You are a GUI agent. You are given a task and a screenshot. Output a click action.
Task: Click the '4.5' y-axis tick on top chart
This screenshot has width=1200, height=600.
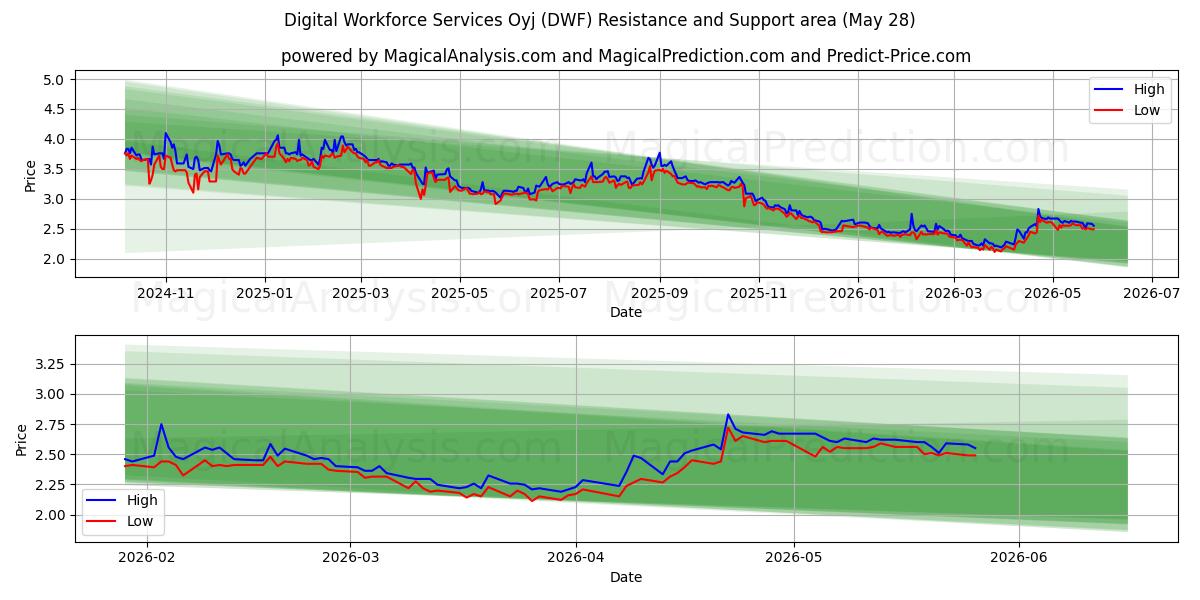tap(54, 109)
